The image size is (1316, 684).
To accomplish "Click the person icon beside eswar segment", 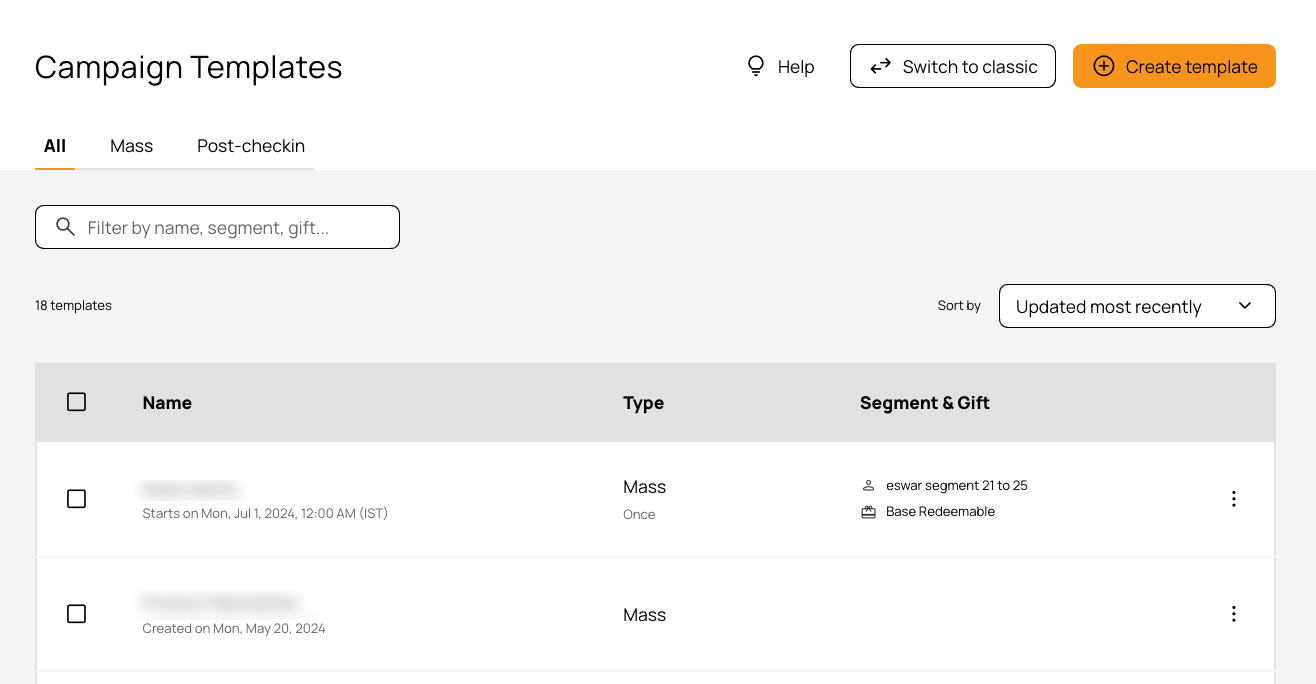I will coord(868,486).
